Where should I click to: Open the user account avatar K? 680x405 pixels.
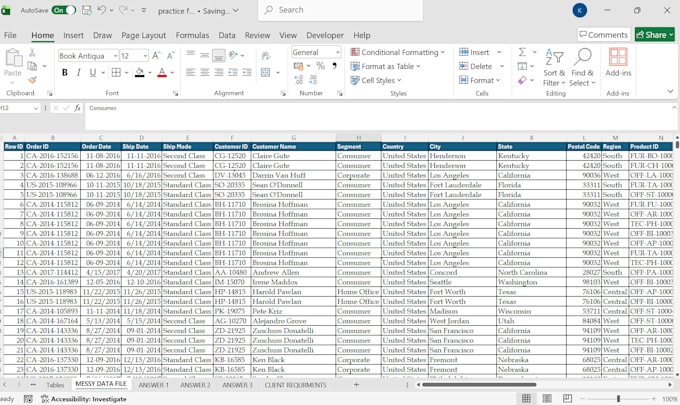(580, 10)
